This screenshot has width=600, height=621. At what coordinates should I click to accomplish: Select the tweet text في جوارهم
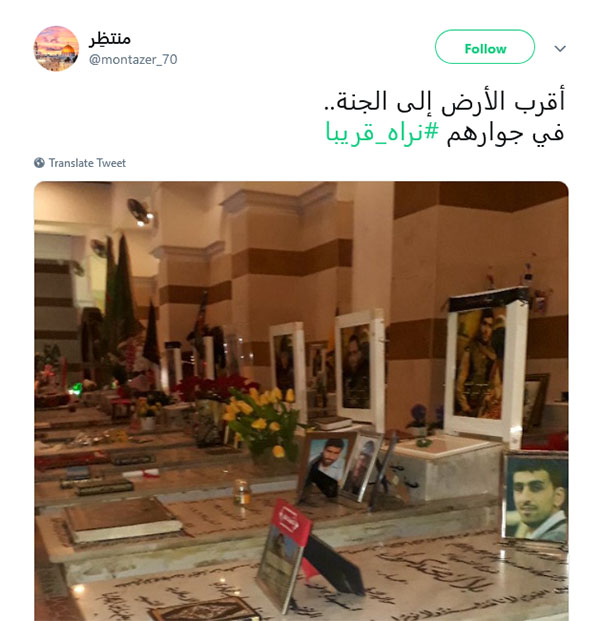tap(505, 133)
